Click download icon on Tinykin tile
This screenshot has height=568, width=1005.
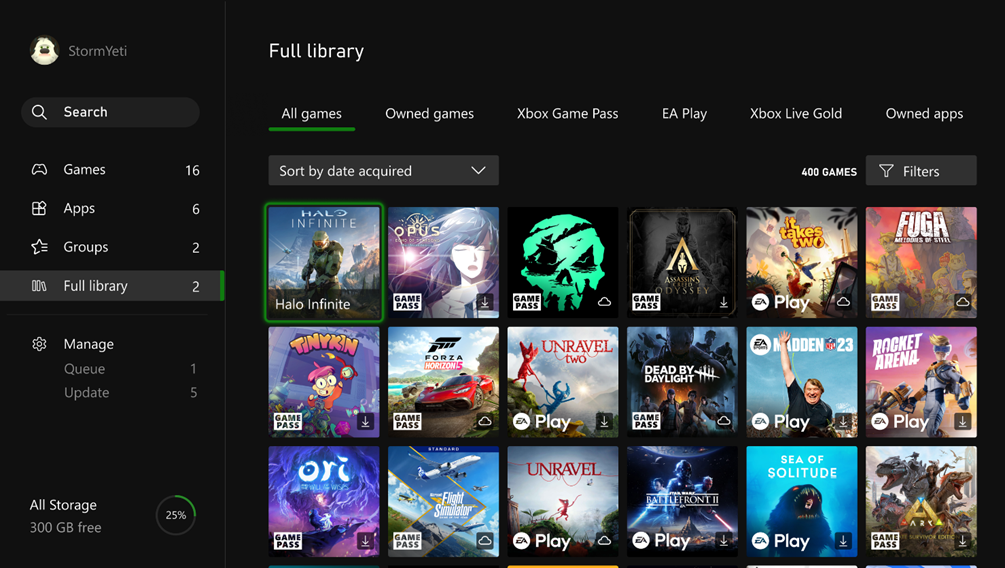pos(365,422)
